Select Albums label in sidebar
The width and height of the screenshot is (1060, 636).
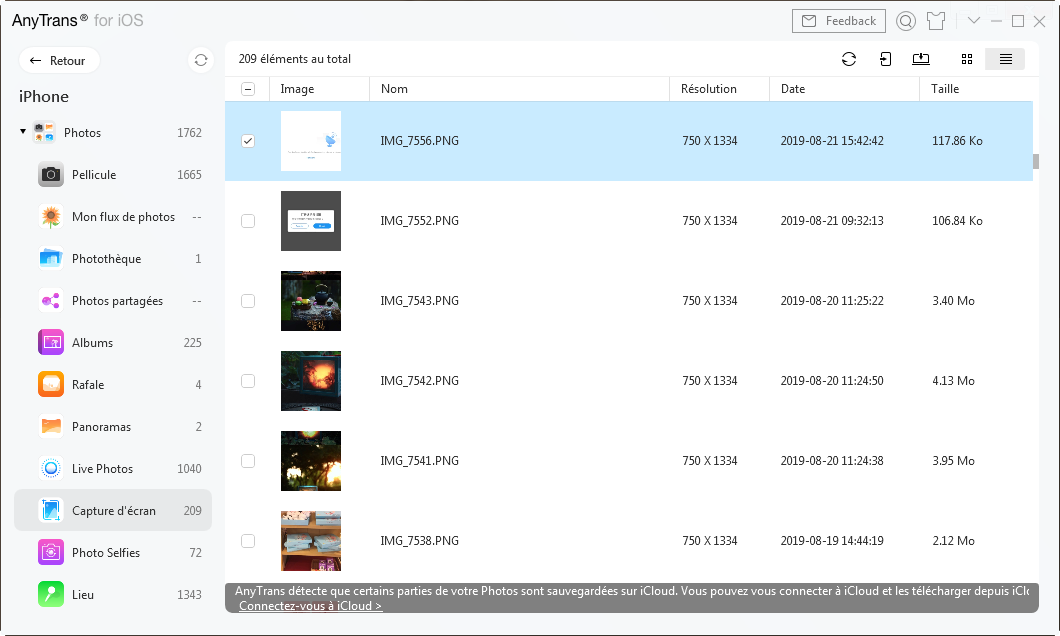[x=93, y=343]
